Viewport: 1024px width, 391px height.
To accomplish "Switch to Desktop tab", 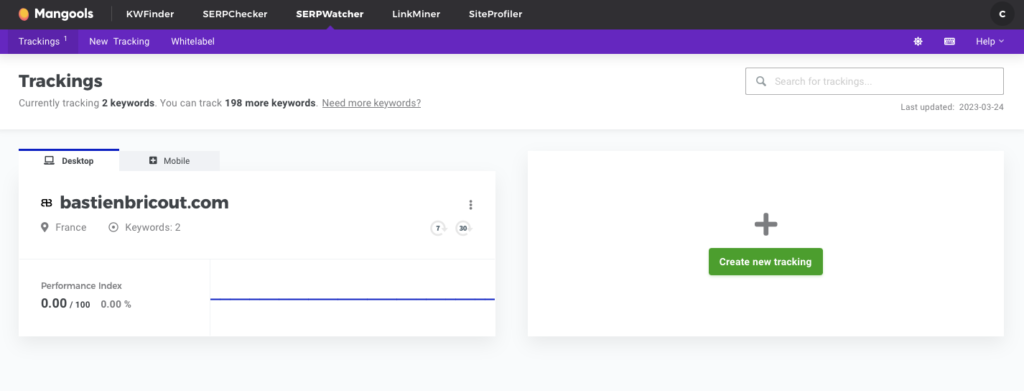I will [x=69, y=161].
